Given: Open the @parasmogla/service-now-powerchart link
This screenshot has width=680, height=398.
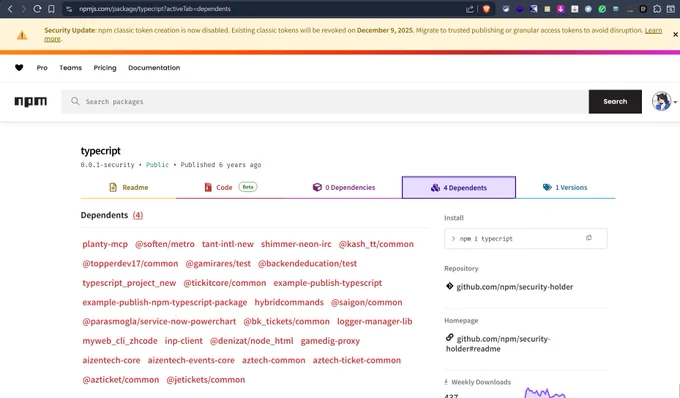Looking at the screenshot, I should (159, 322).
